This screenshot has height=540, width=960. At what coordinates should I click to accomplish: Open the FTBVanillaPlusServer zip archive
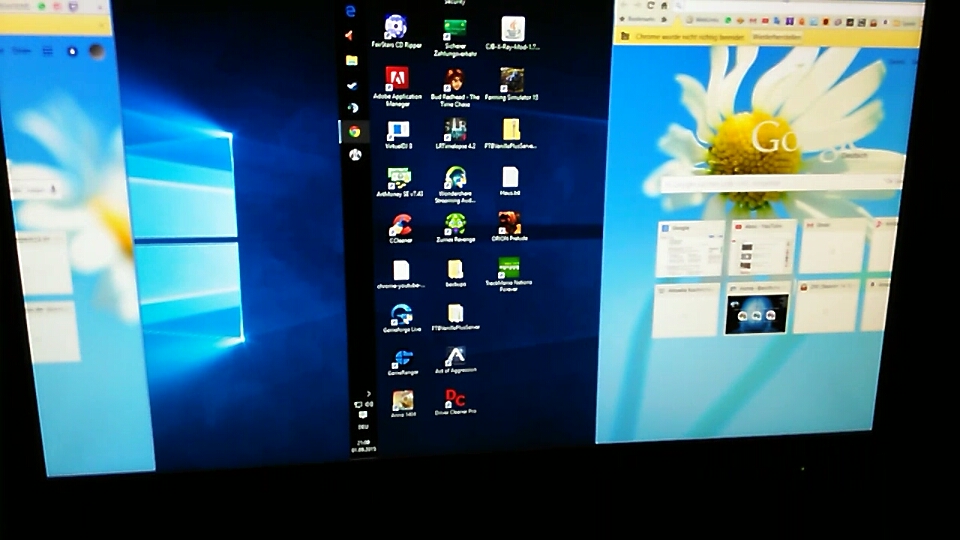click(x=511, y=133)
